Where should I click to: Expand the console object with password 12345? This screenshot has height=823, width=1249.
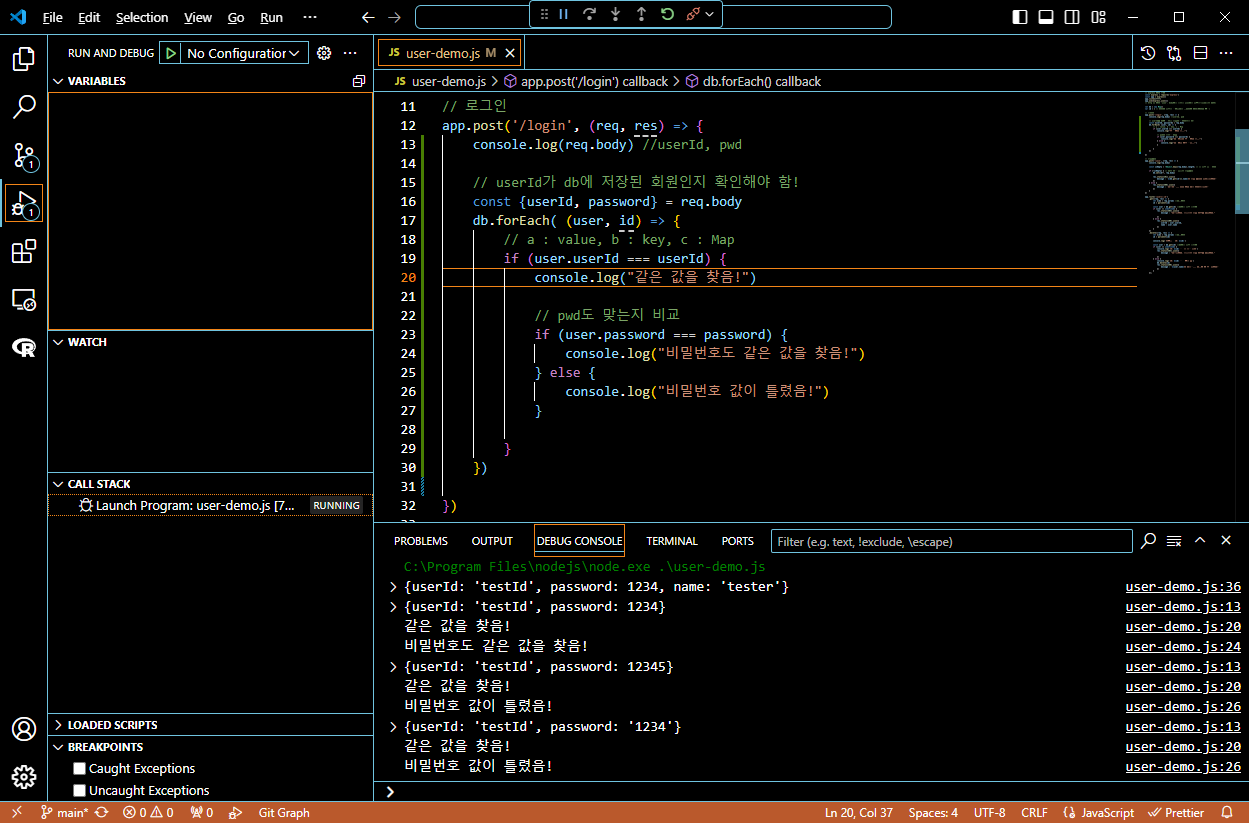pyautogui.click(x=393, y=667)
